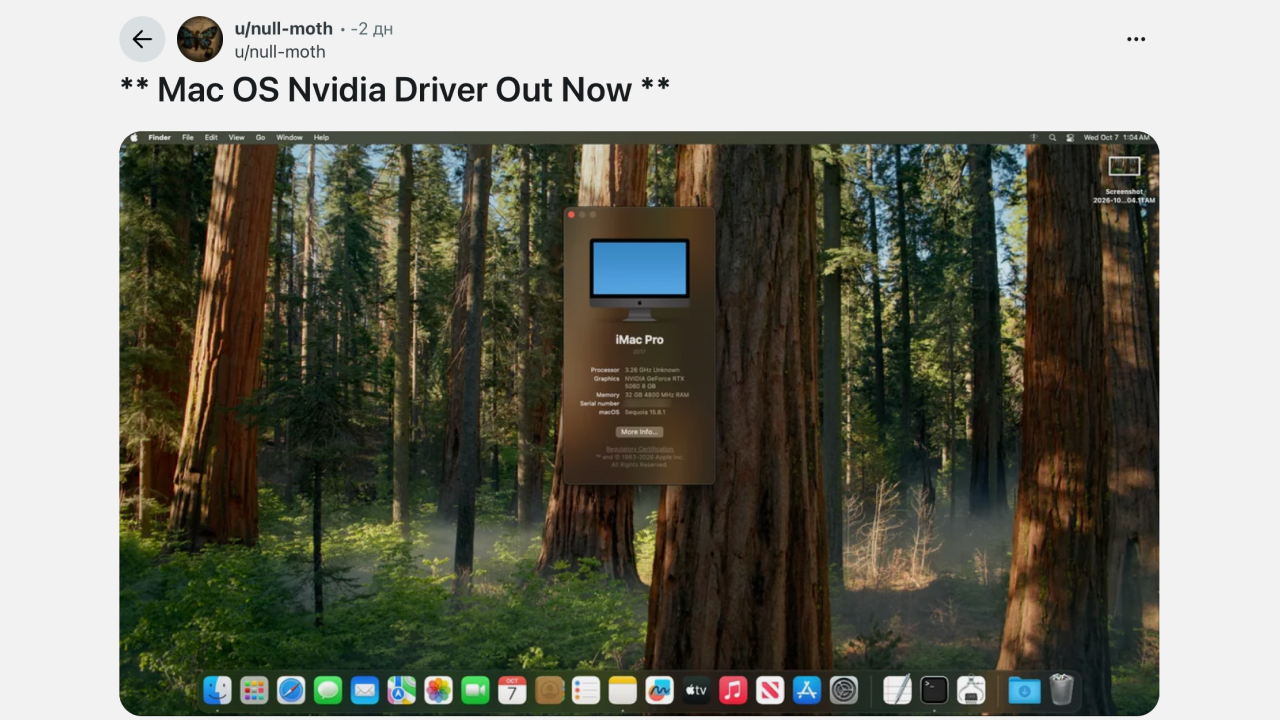Launch Launchpad from the Dock
The height and width of the screenshot is (720, 1280).
pyautogui.click(x=254, y=690)
